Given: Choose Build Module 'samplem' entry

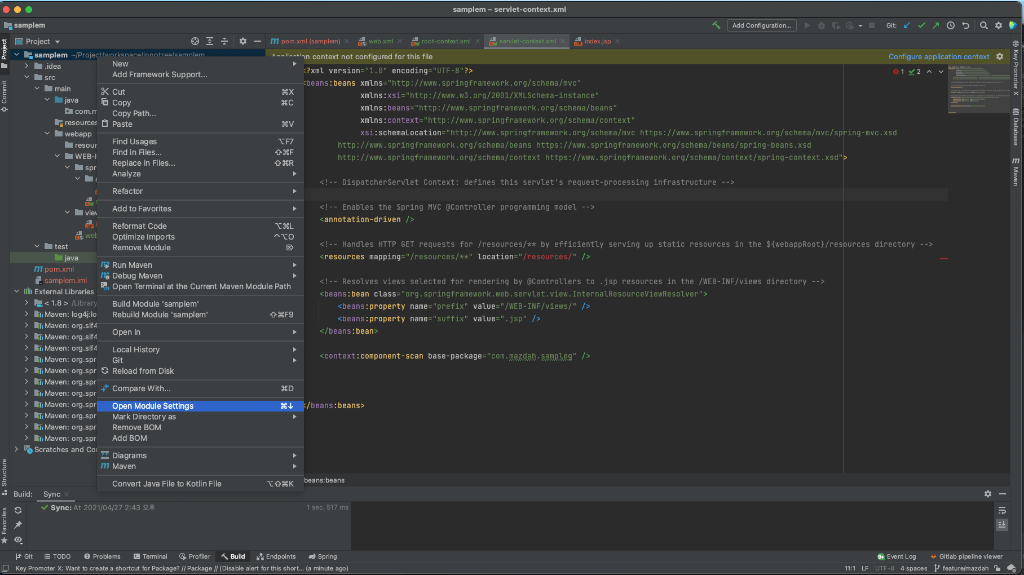Looking at the screenshot, I should click(x=200, y=304).
